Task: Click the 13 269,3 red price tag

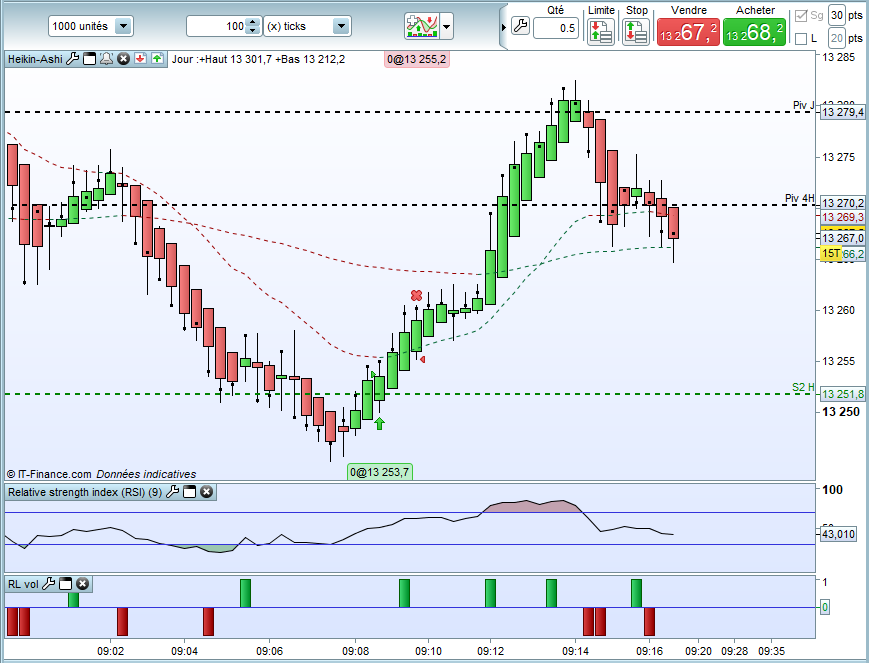Action: pos(842,217)
